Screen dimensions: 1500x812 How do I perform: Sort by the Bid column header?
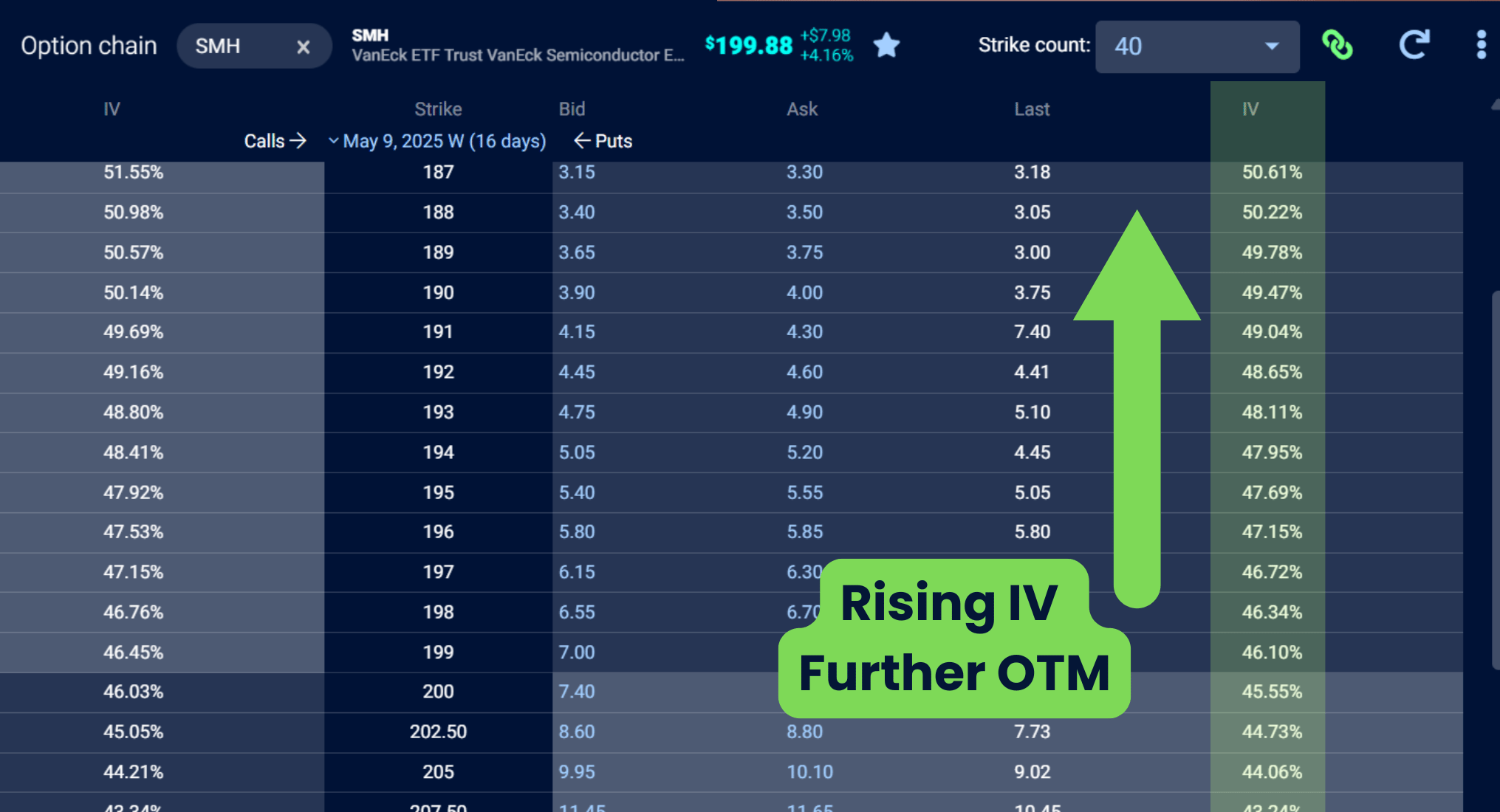coord(572,109)
